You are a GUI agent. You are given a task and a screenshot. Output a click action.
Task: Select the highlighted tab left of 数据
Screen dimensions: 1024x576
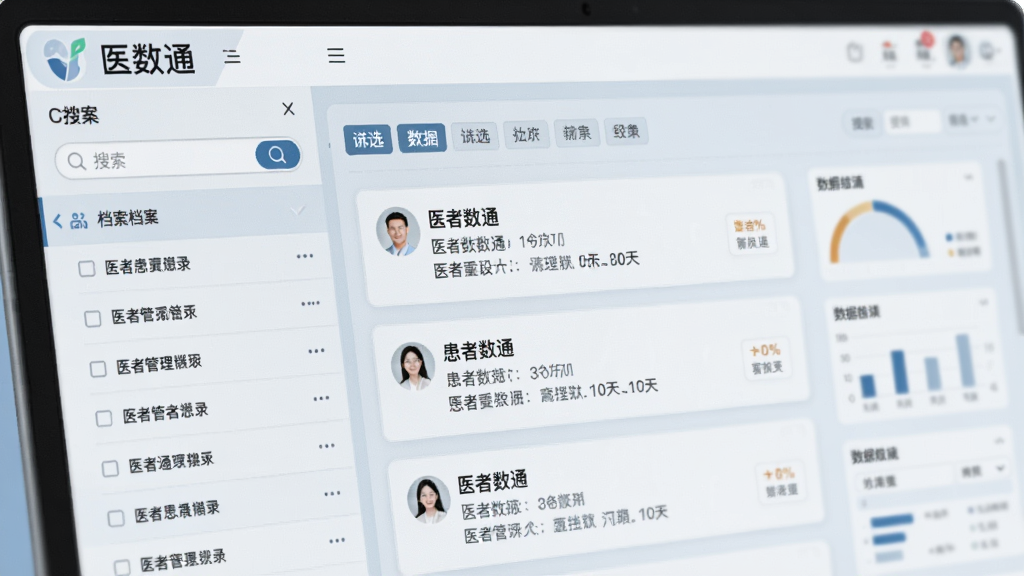coord(368,140)
